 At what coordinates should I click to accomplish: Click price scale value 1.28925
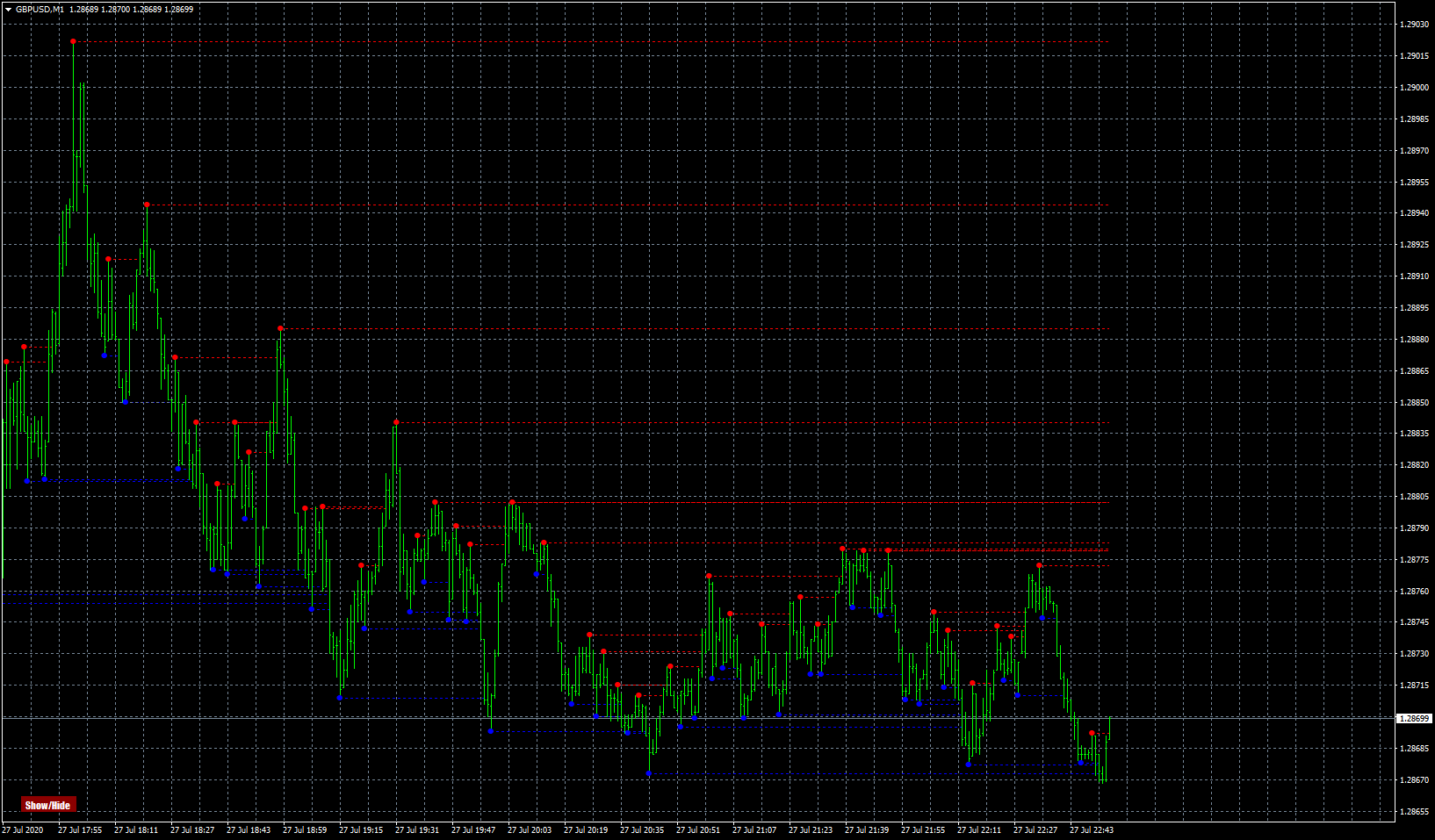(1414, 245)
